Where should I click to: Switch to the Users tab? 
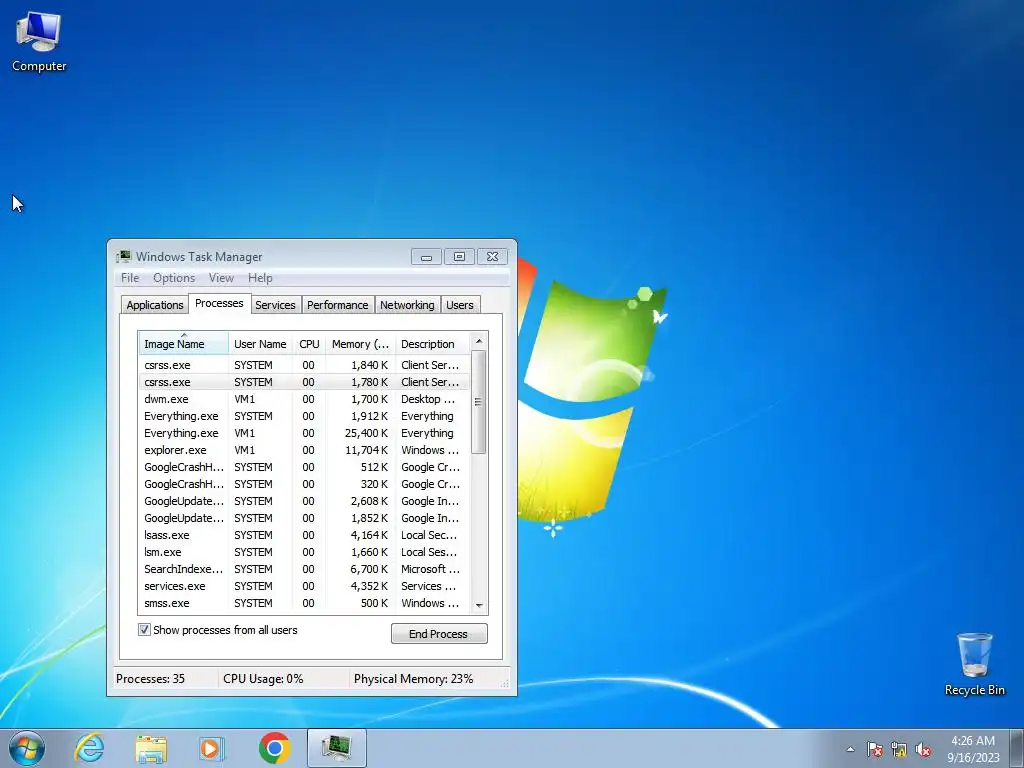tap(460, 305)
